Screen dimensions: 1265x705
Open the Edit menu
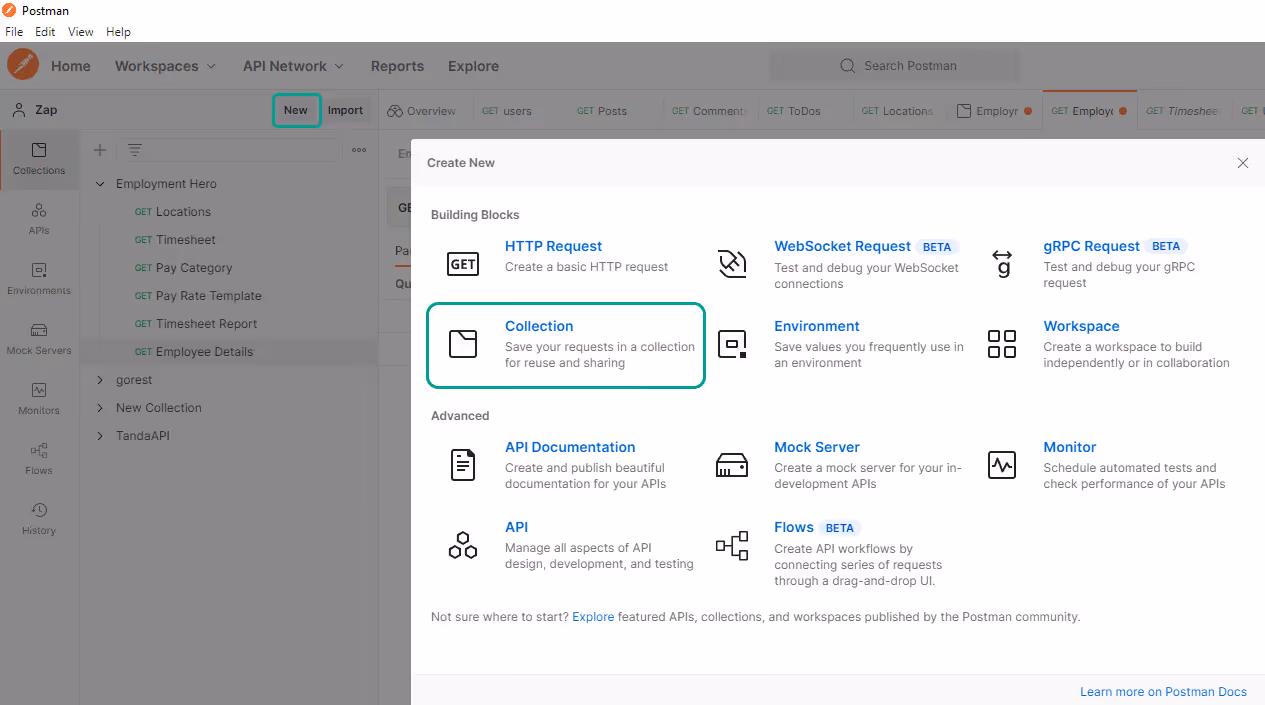coord(45,32)
